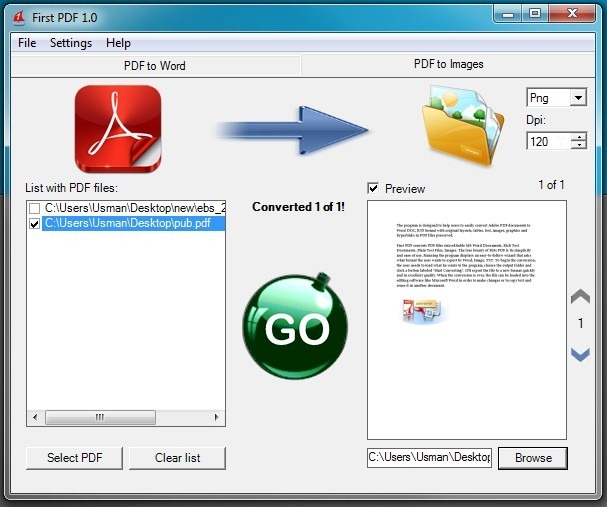Click the images folder icon
The width and height of the screenshot is (607, 507).
coord(463,126)
